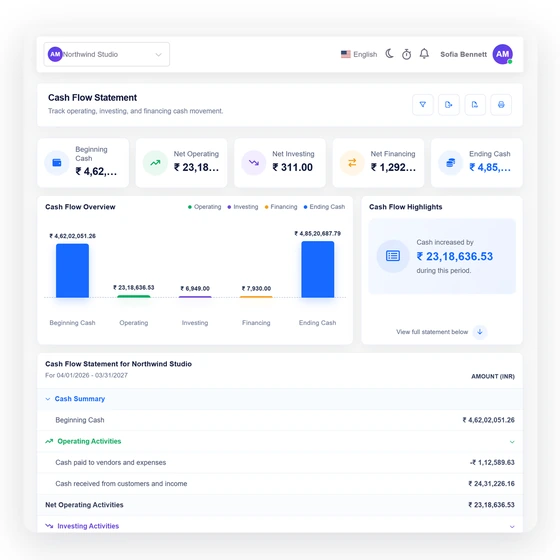Print the cash flow statement

501,105
